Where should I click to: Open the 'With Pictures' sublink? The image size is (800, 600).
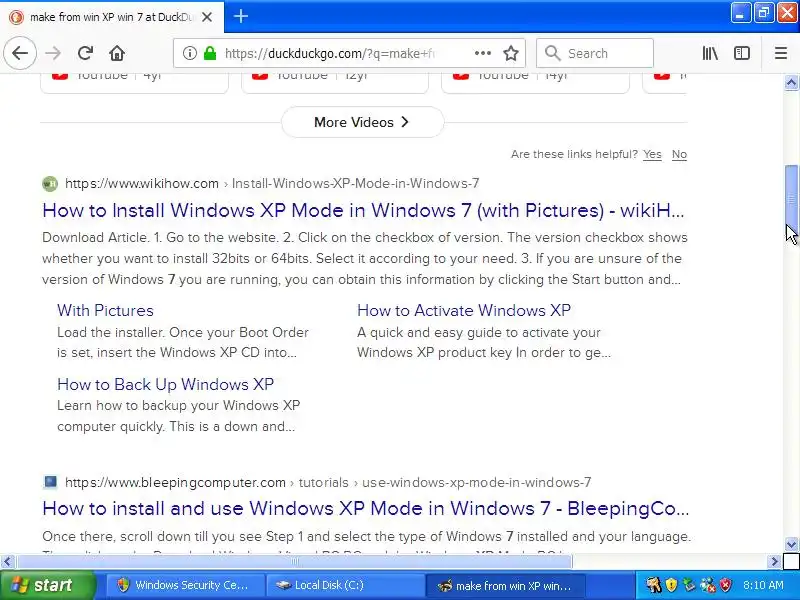(105, 310)
